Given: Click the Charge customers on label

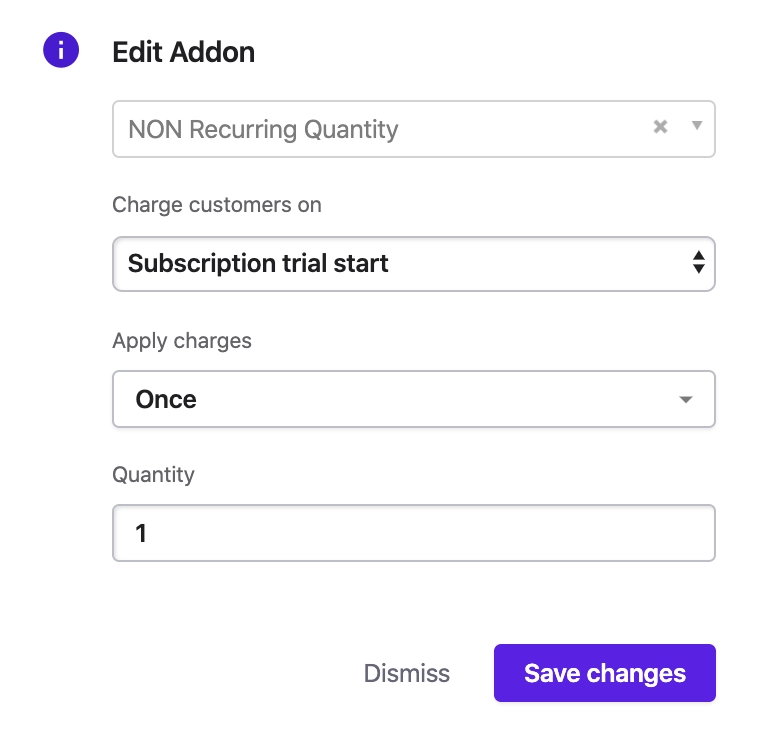Looking at the screenshot, I should pyautogui.click(x=217, y=205).
